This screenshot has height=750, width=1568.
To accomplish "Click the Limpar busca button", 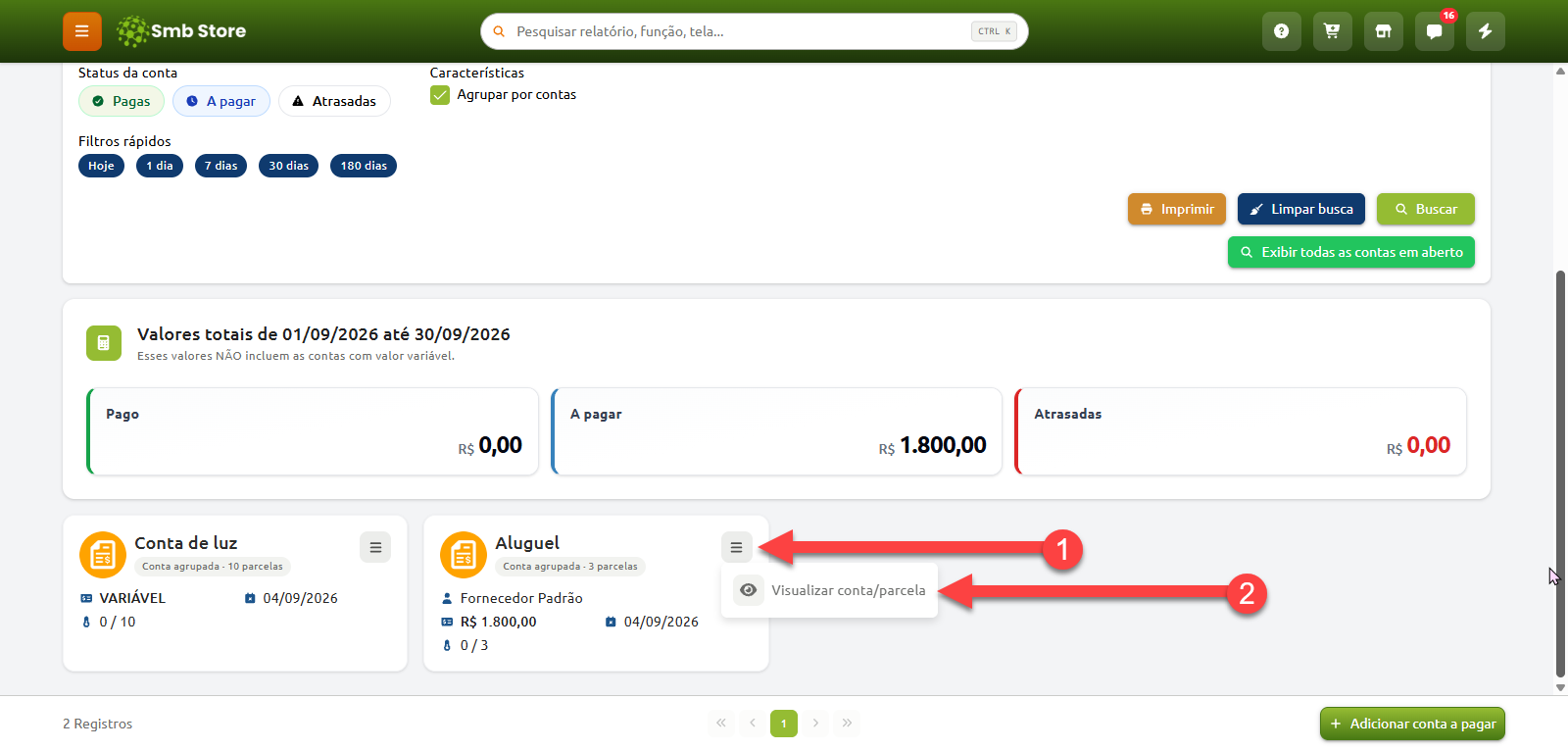I will 1301,209.
